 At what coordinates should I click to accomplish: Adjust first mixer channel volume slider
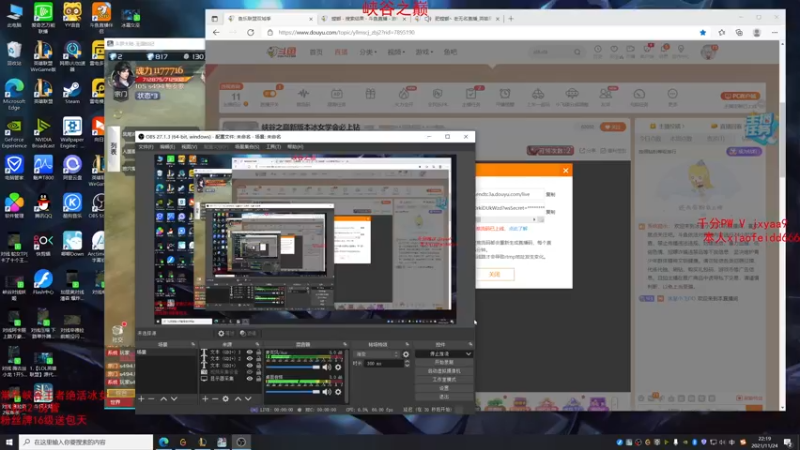coord(293,367)
